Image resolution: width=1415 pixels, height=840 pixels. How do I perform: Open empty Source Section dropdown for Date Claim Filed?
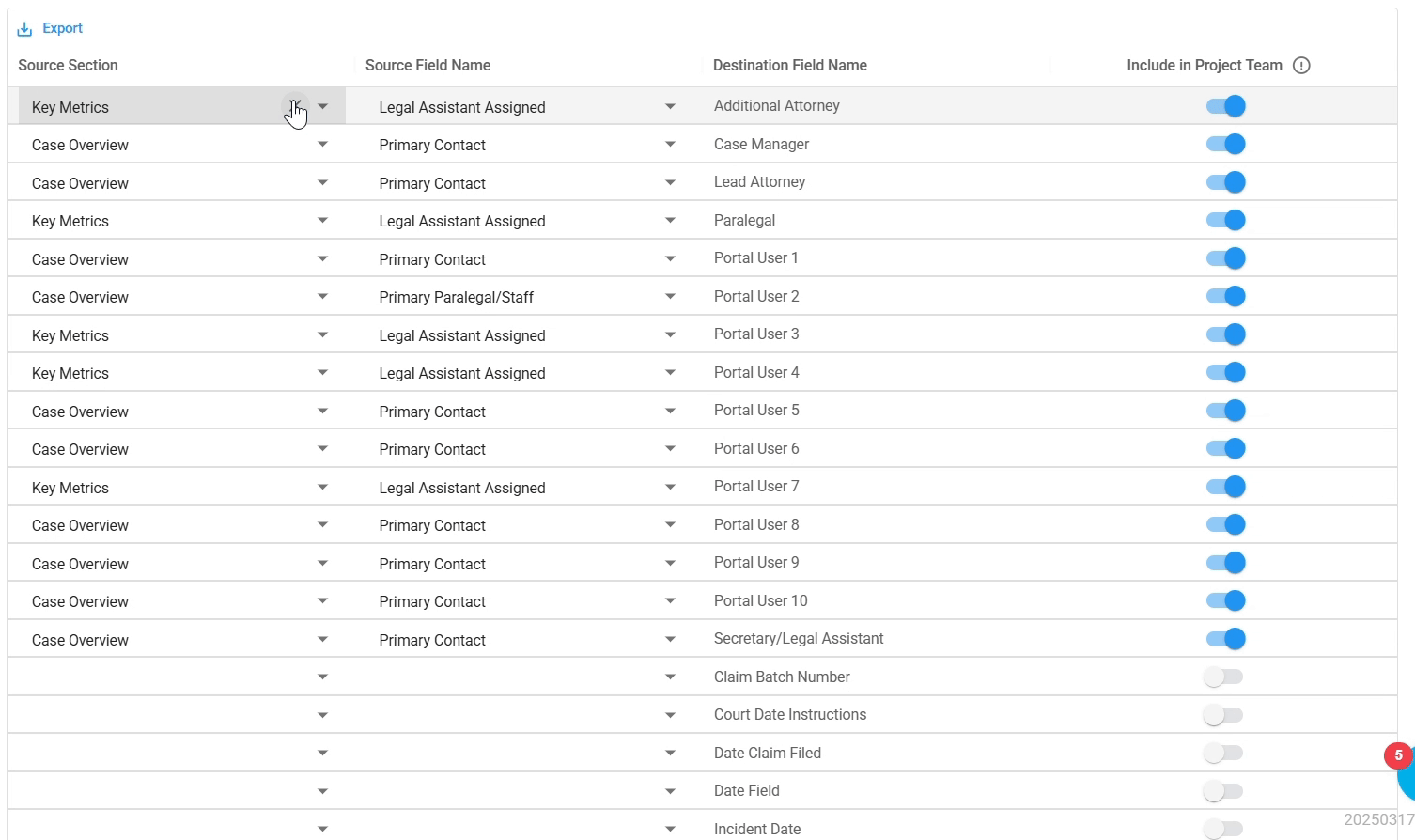point(323,753)
